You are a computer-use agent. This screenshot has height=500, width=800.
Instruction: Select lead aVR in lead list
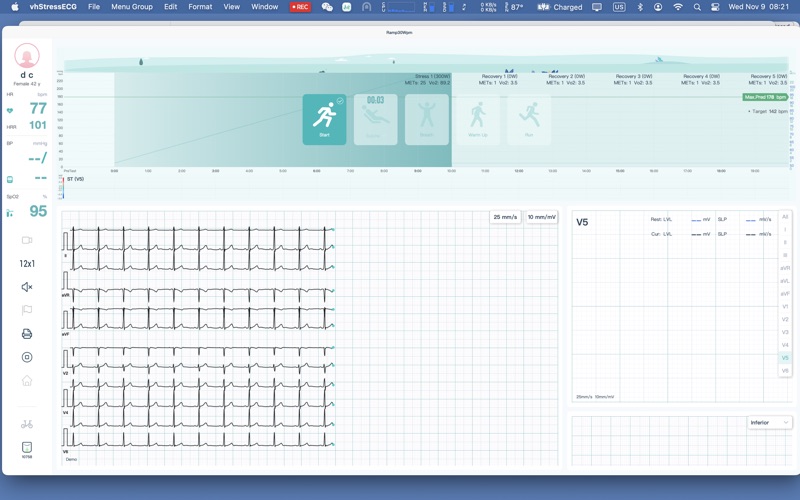click(x=785, y=268)
